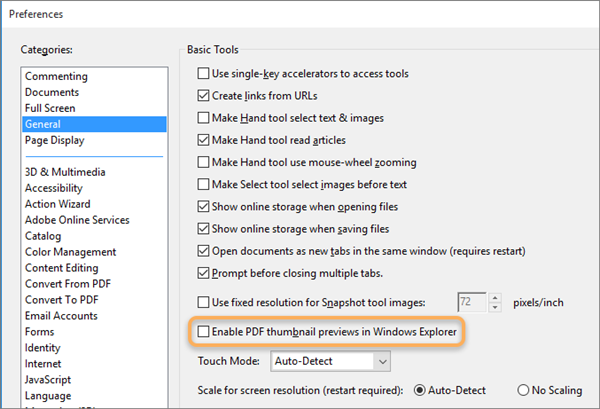This screenshot has width=600, height=409.
Task: Toggle fixed resolution for Snapshot tool images
Action: (205, 301)
